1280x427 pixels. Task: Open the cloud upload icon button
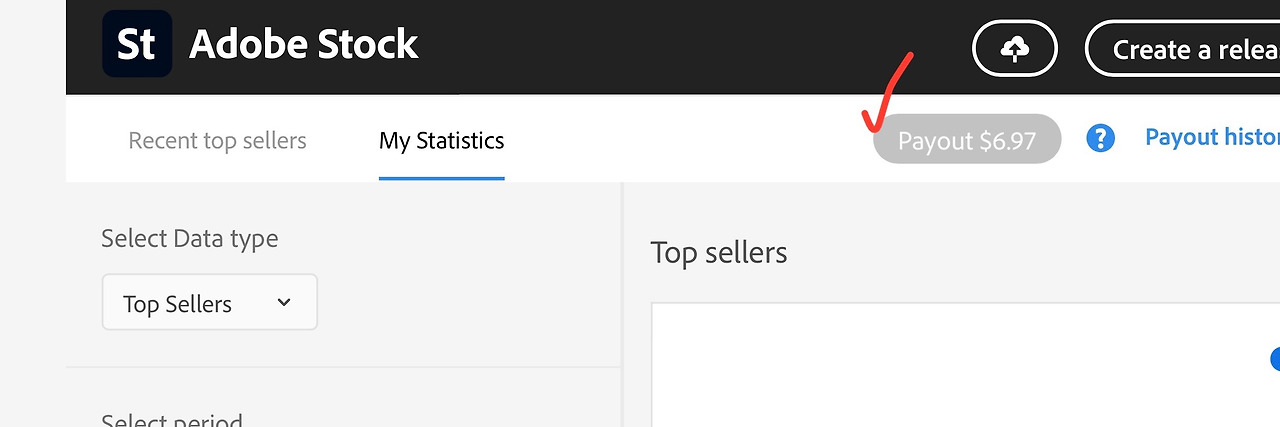tap(1015, 48)
